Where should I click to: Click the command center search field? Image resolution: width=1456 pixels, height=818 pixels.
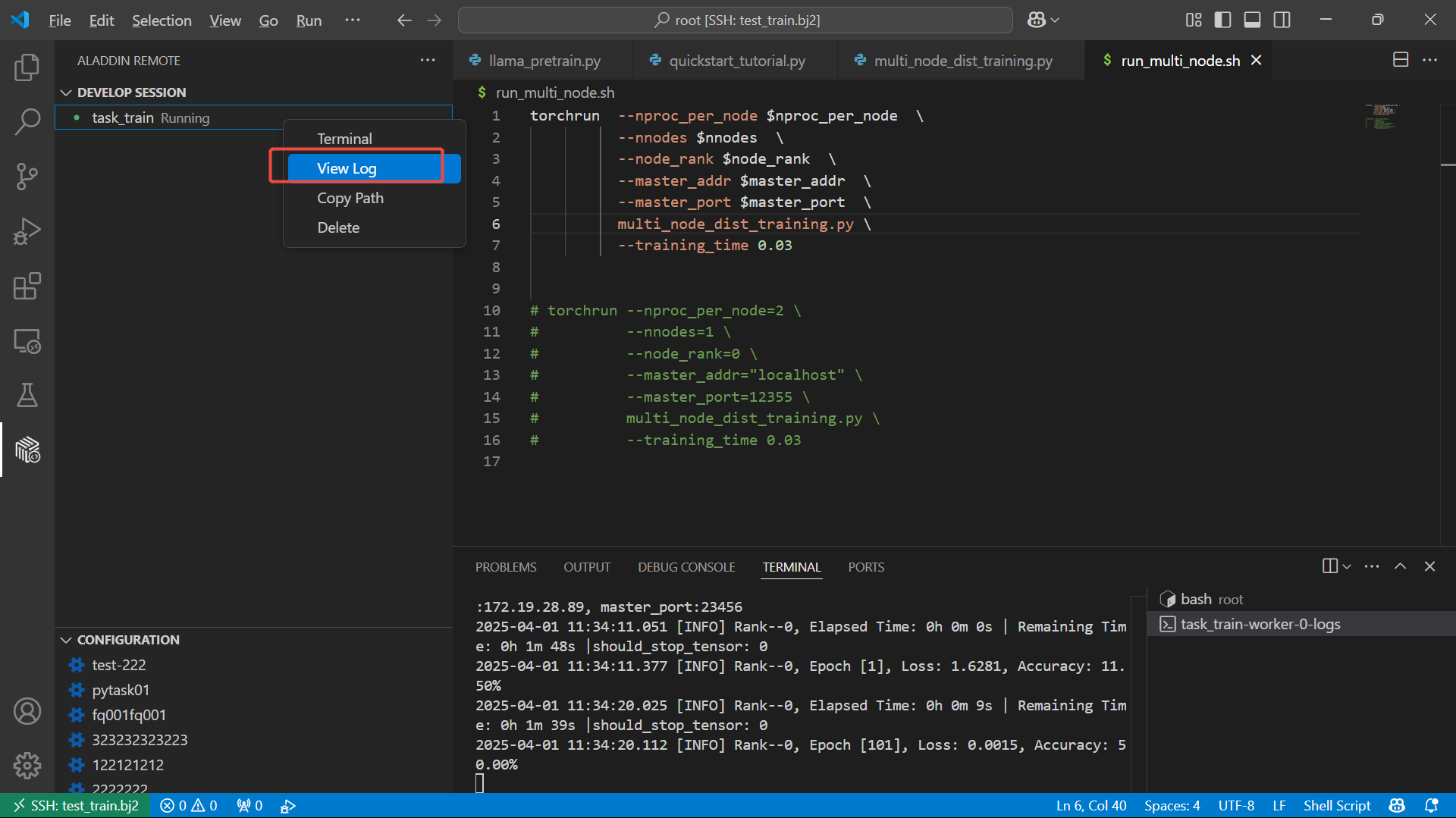[736, 20]
